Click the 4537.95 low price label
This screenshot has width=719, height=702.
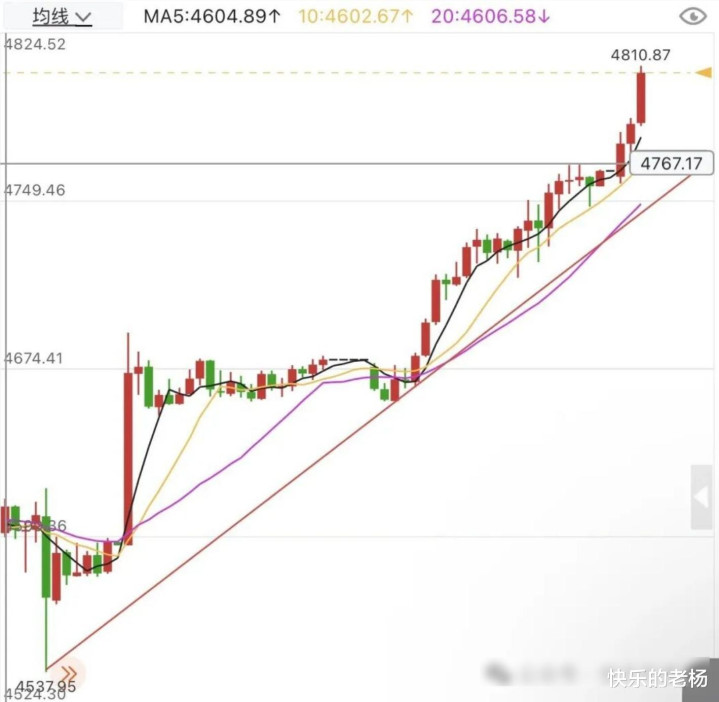point(45,686)
